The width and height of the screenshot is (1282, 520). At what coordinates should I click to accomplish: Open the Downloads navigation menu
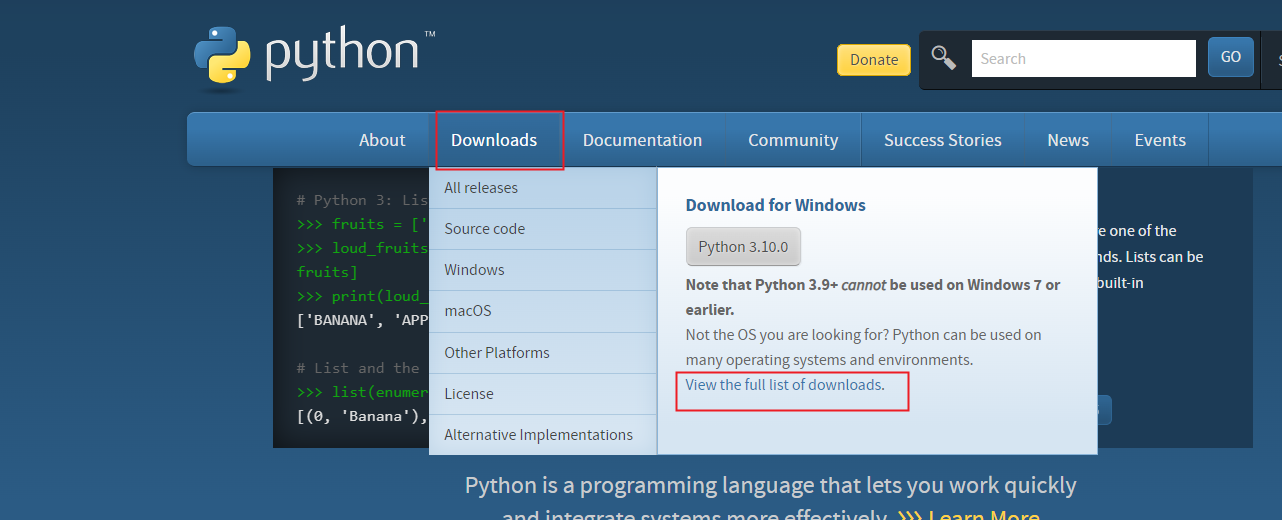494,140
